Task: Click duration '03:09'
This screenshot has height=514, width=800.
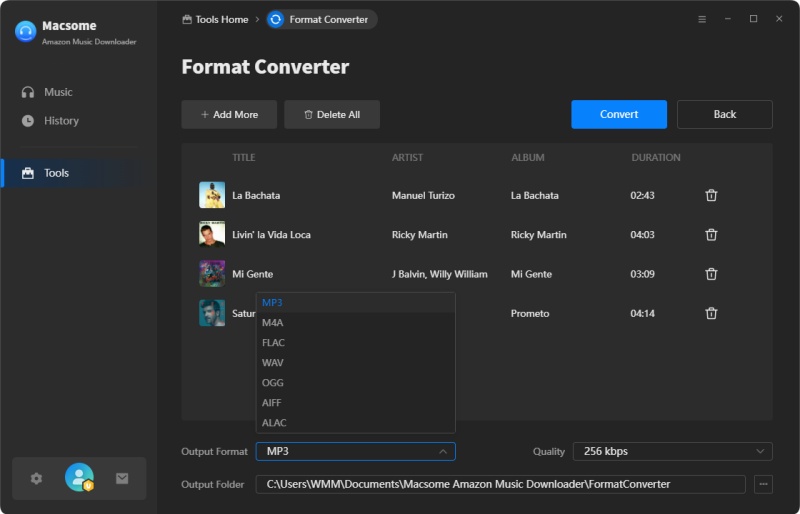Action: click(x=642, y=274)
